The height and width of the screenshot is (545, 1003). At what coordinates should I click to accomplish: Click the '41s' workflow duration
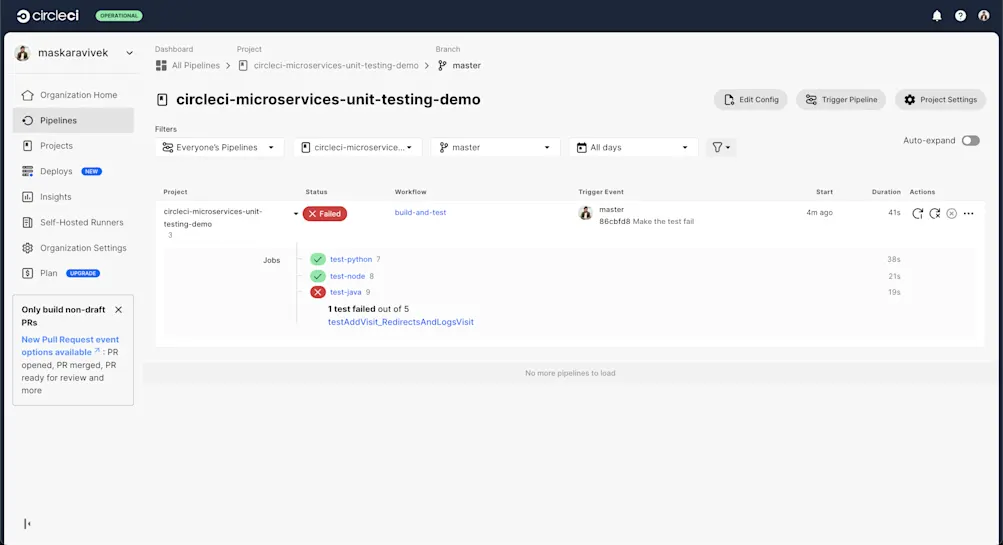[894, 212]
